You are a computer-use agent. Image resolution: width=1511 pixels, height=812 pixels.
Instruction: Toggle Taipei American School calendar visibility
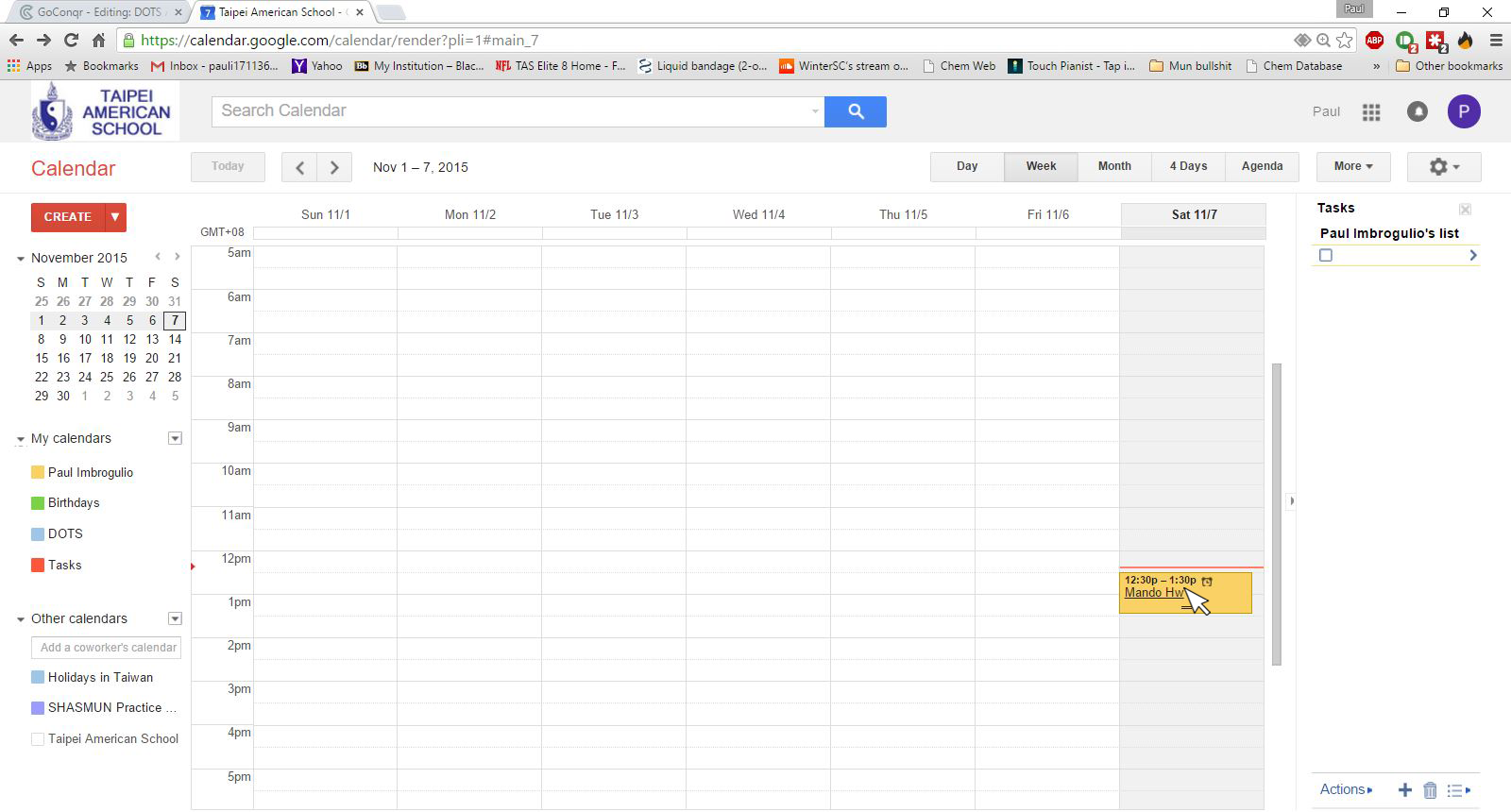click(x=38, y=739)
